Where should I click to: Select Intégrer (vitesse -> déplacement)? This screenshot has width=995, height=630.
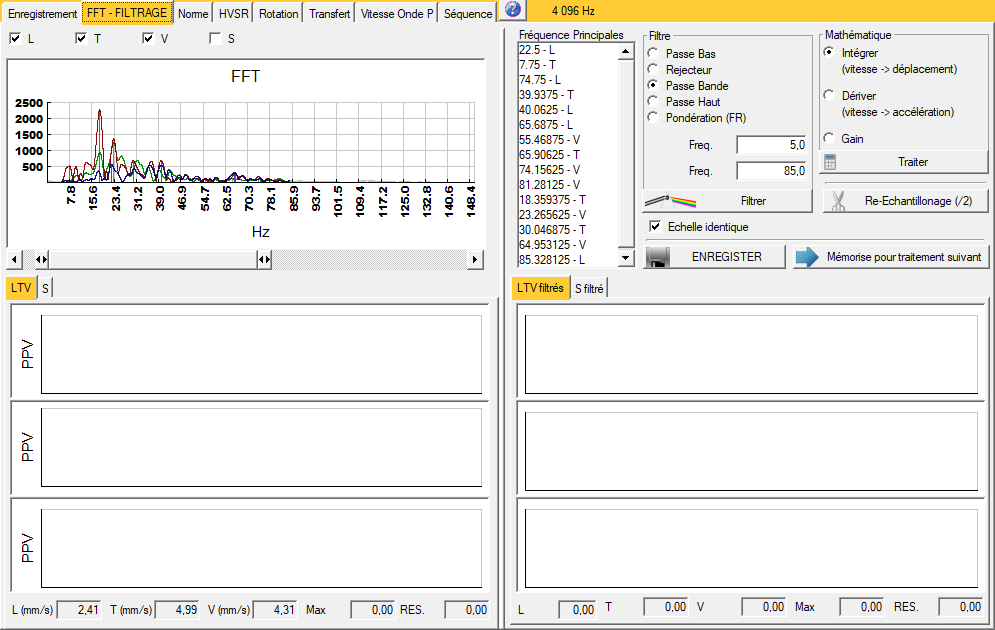coord(829,52)
